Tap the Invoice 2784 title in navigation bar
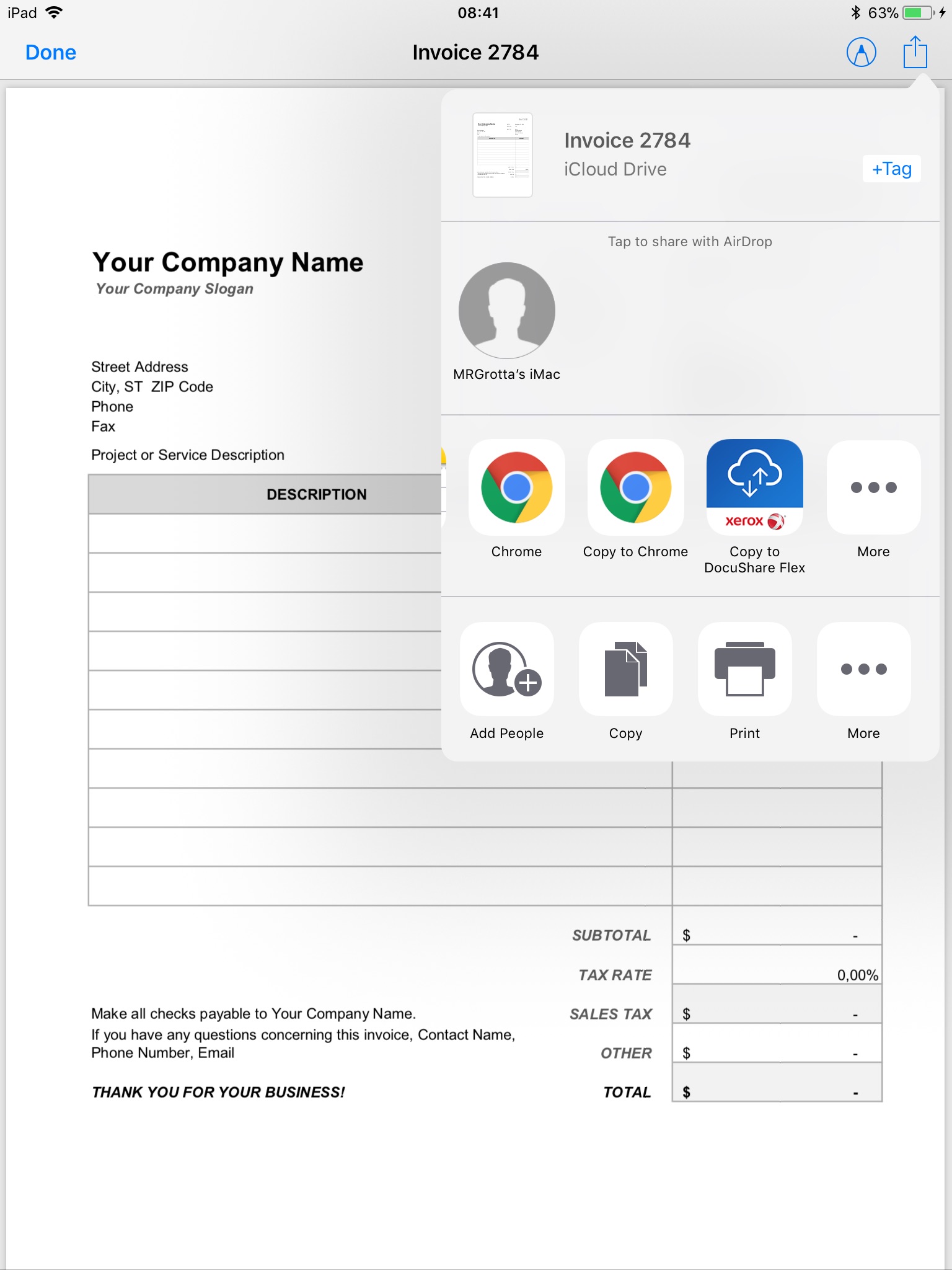The image size is (952, 1270). (x=475, y=53)
